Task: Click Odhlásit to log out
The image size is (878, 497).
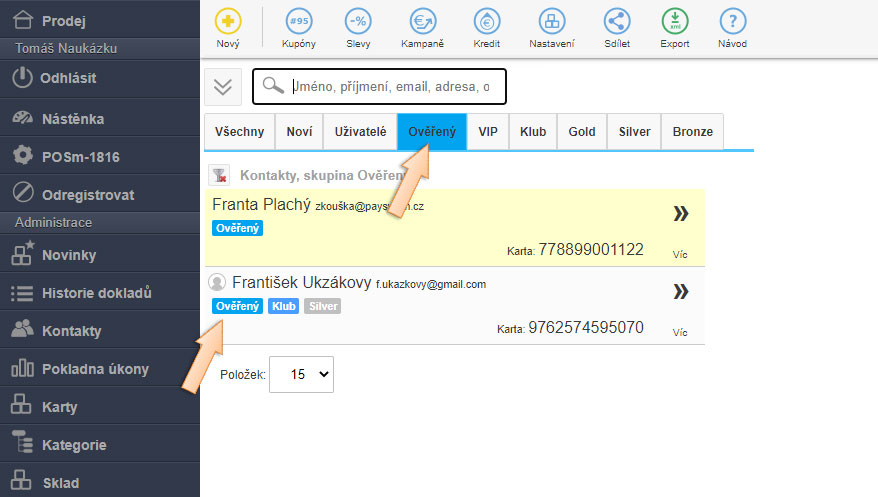Action: point(69,78)
